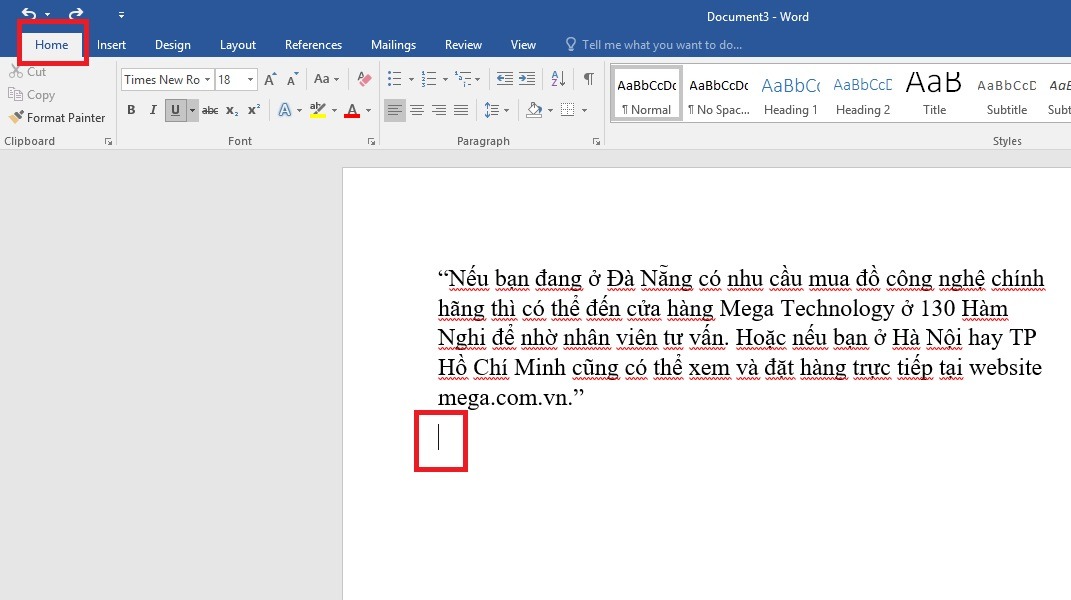1071x600 pixels.
Task: Open the Font dialog launcher
Action: tap(371, 141)
